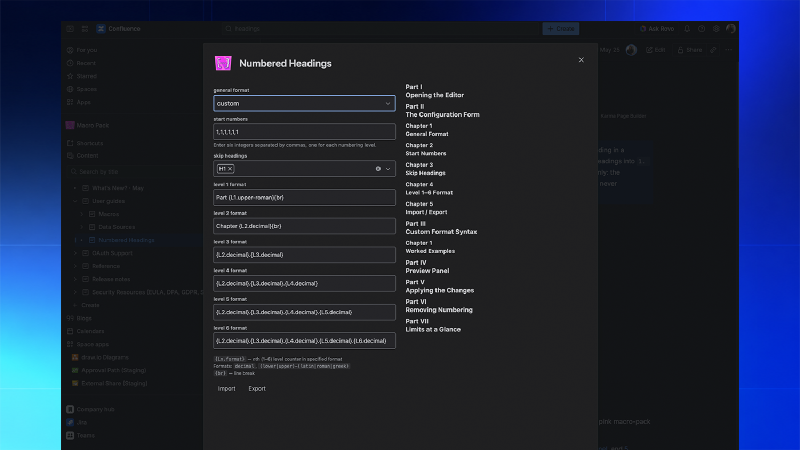Open the Numbered Headings page in tree
This screenshot has height=450, width=800.
point(126,240)
